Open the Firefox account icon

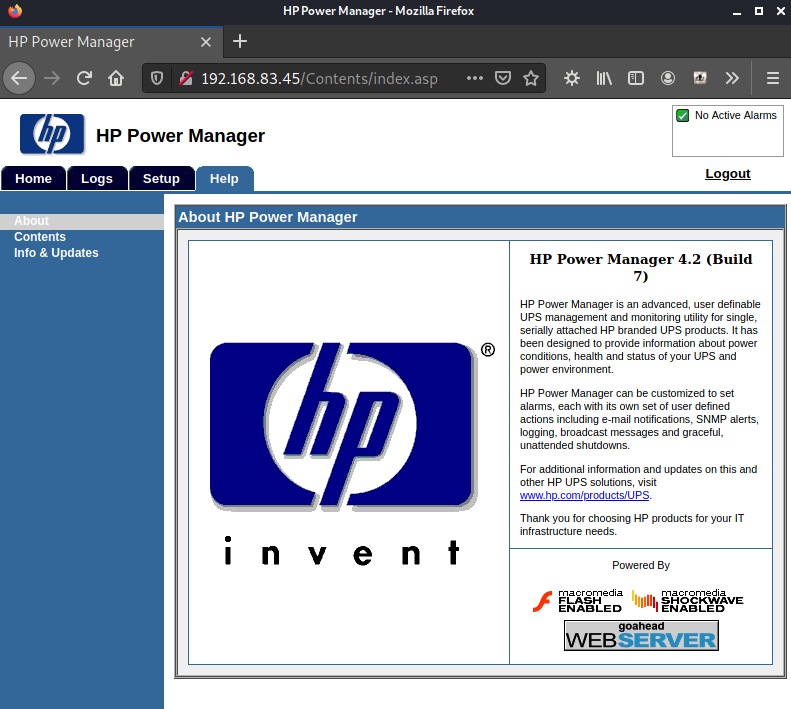pyautogui.click(x=667, y=78)
